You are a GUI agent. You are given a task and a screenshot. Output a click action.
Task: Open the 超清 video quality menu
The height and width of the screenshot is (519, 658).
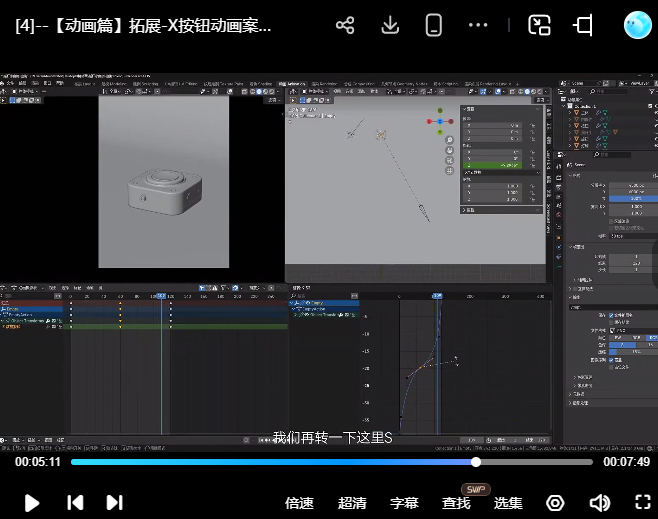352,503
